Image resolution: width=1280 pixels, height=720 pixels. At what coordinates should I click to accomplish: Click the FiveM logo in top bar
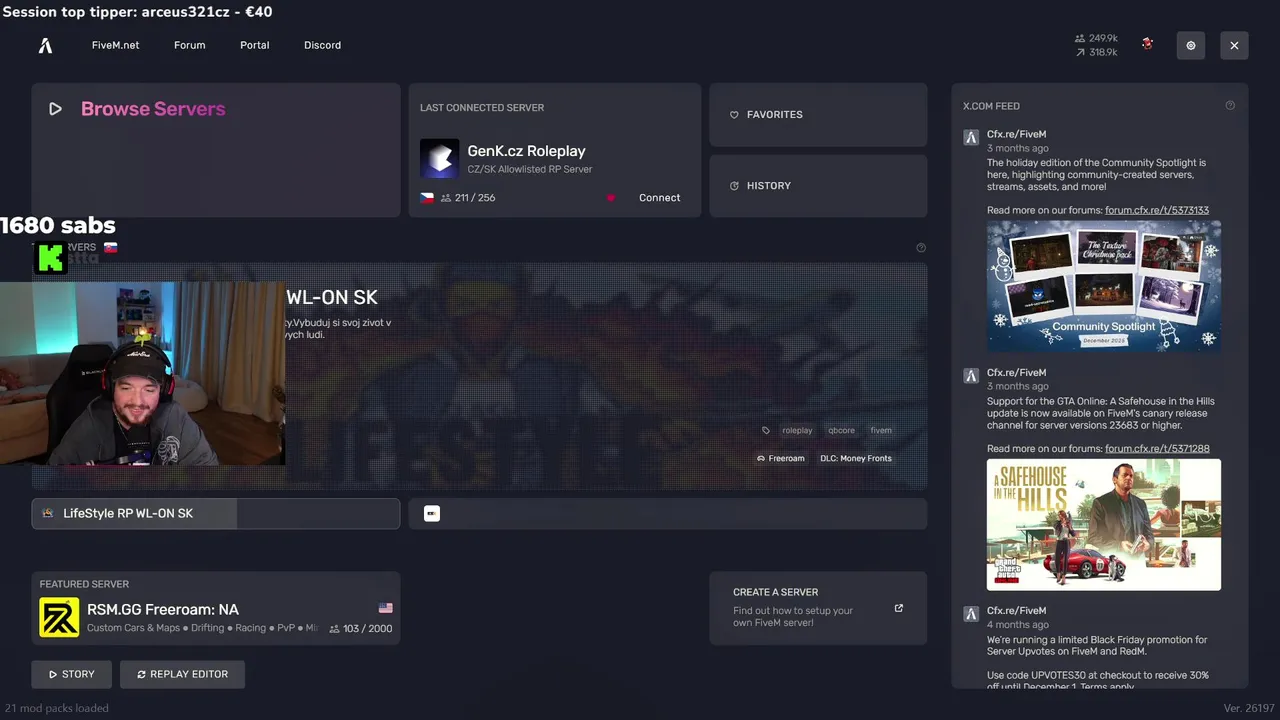click(x=45, y=45)
